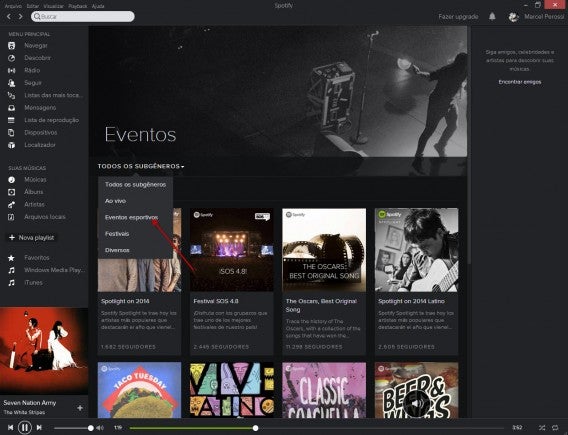Select Todos os subgêneros menu option
The width and height of the screenshot is (568, 435).
click(x=135, y=184)
